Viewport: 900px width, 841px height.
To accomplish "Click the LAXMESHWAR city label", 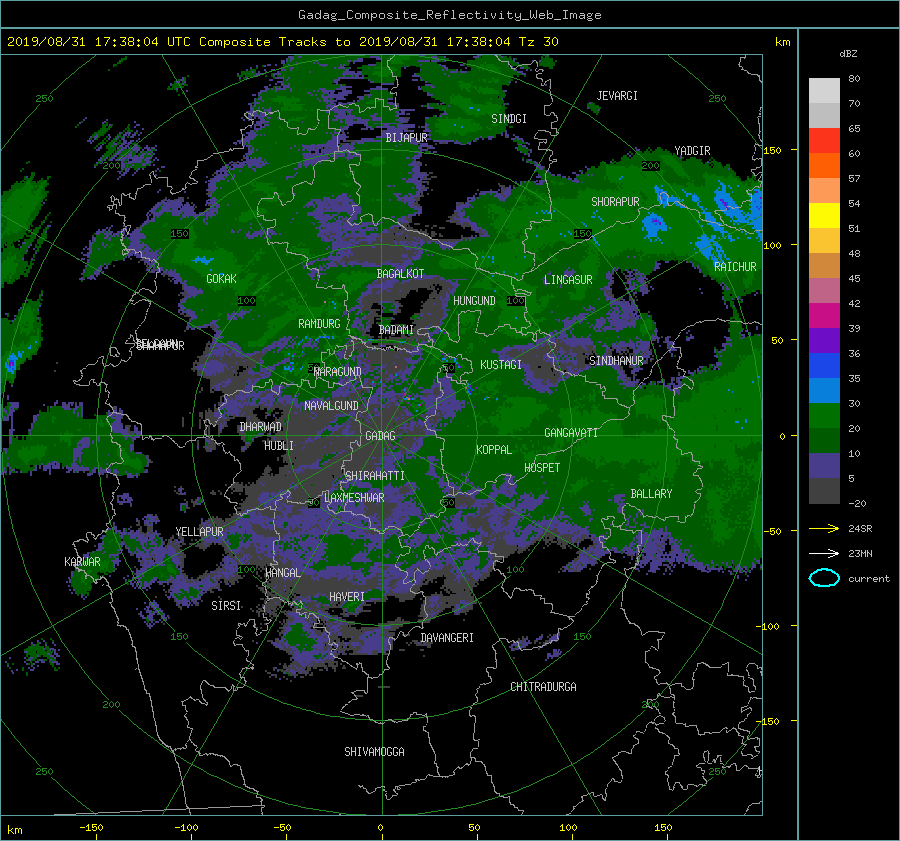I will coord(354,498).
